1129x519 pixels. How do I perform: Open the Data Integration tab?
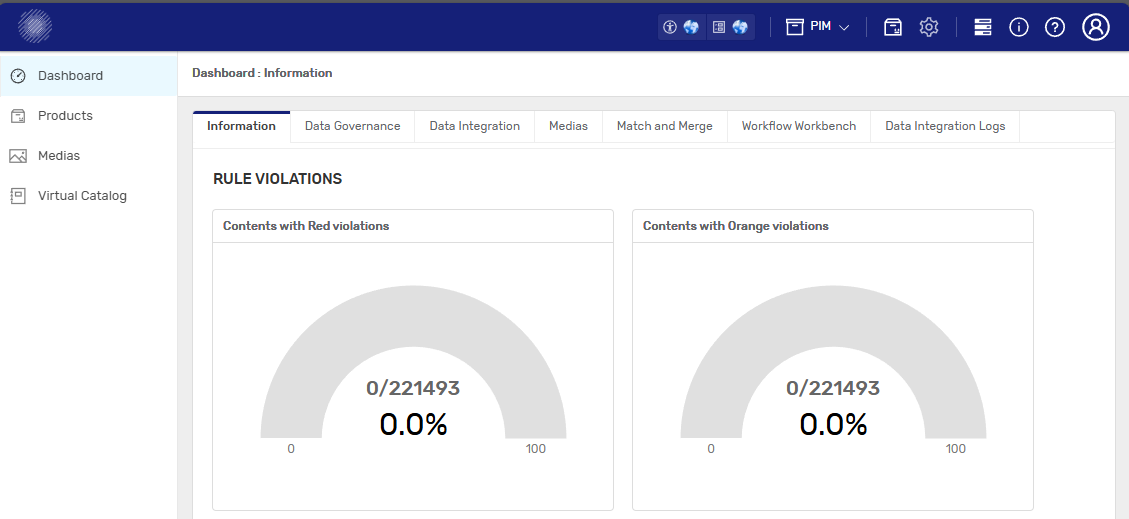[474, 127]
